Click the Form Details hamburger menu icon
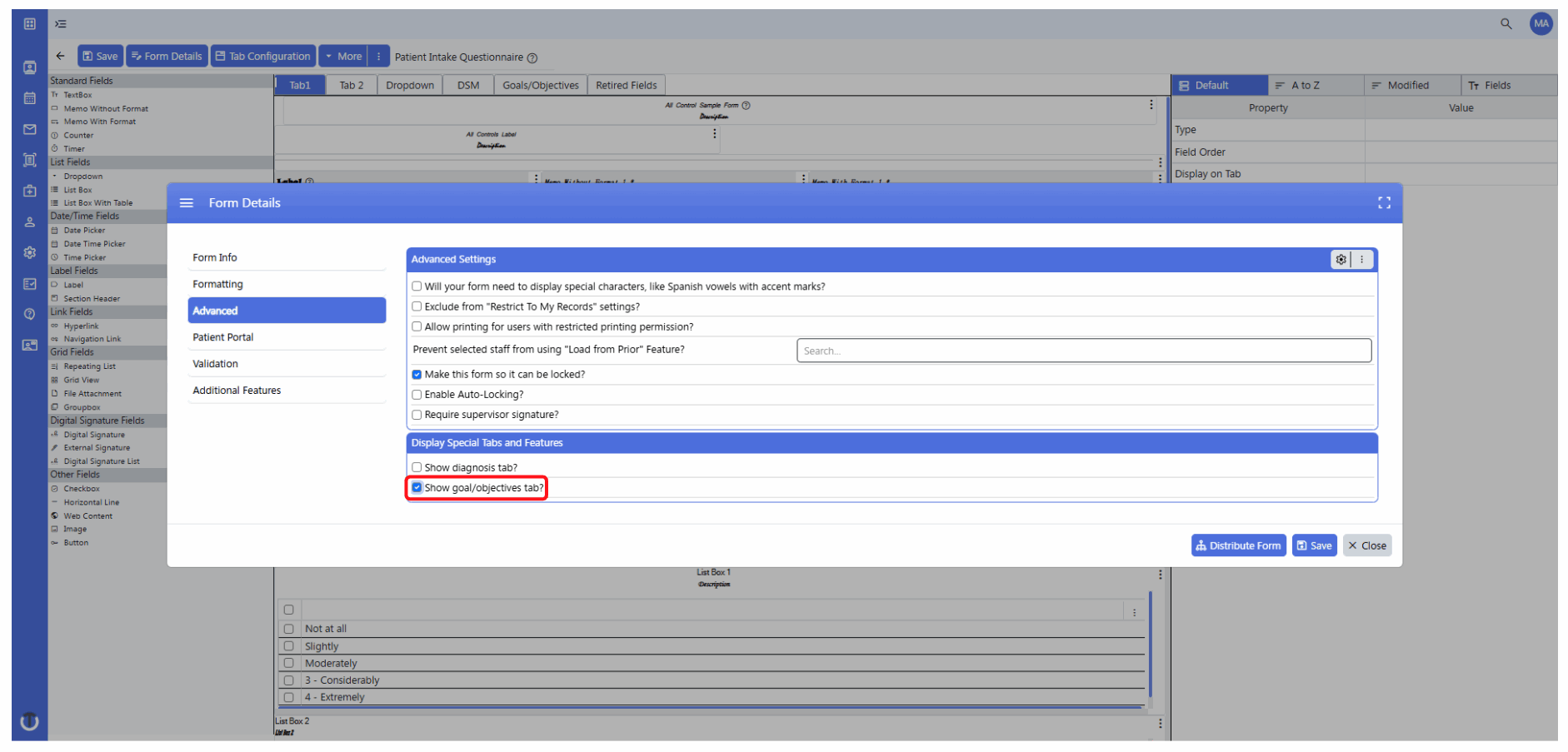Image resolution: width=1568 pixels, height=752 pixels. [x=187, y=203]
